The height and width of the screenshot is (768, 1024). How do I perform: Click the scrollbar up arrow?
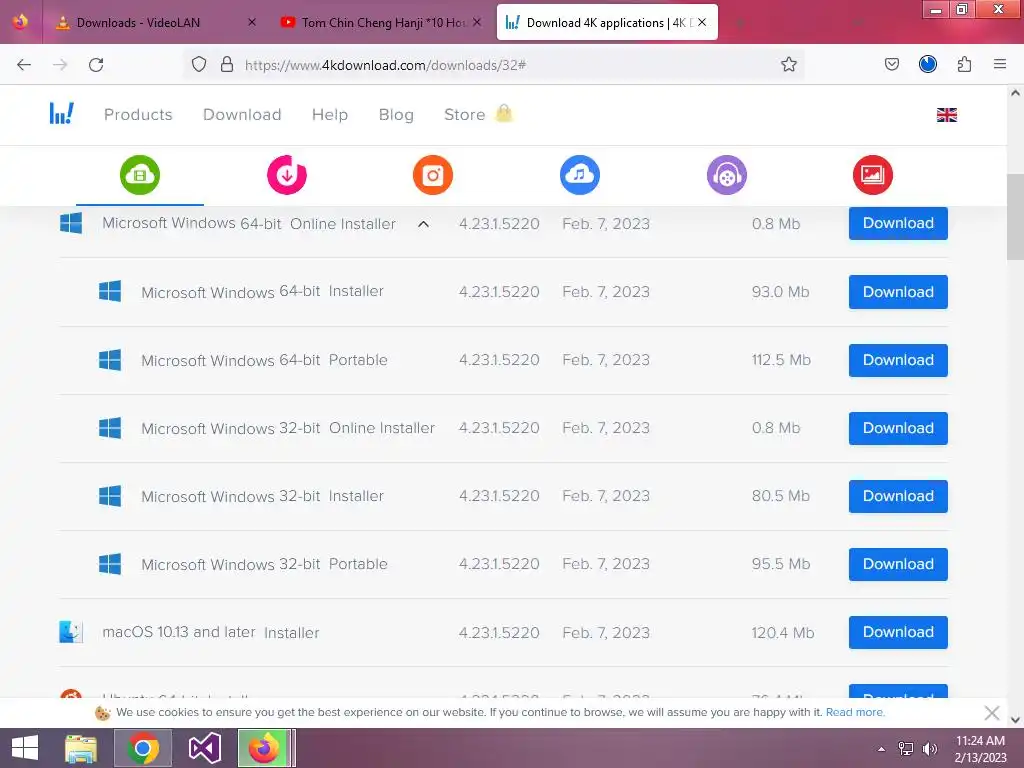[1015, 93]
